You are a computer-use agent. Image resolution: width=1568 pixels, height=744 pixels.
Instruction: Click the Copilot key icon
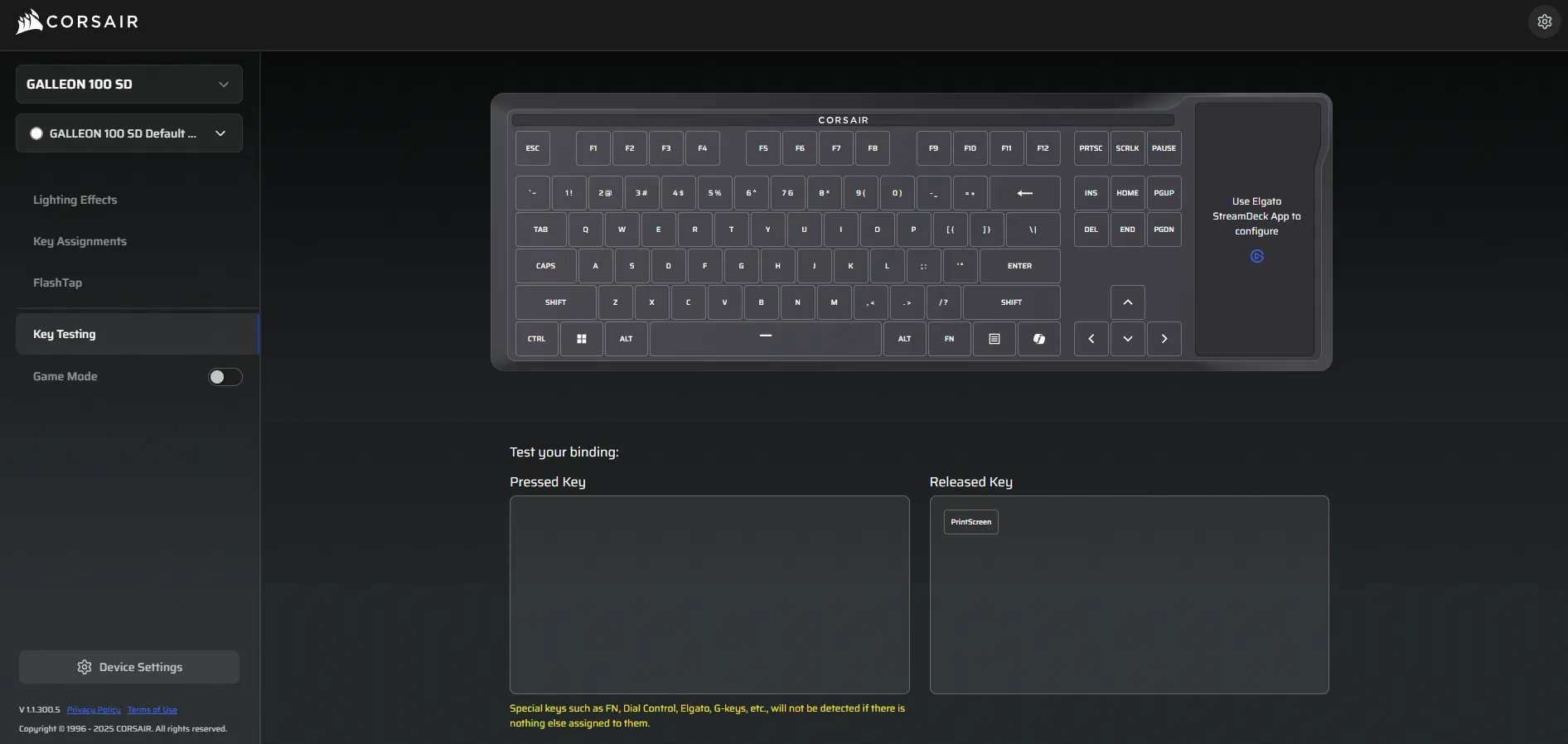pyautogui.click(x=1039, y=339)
